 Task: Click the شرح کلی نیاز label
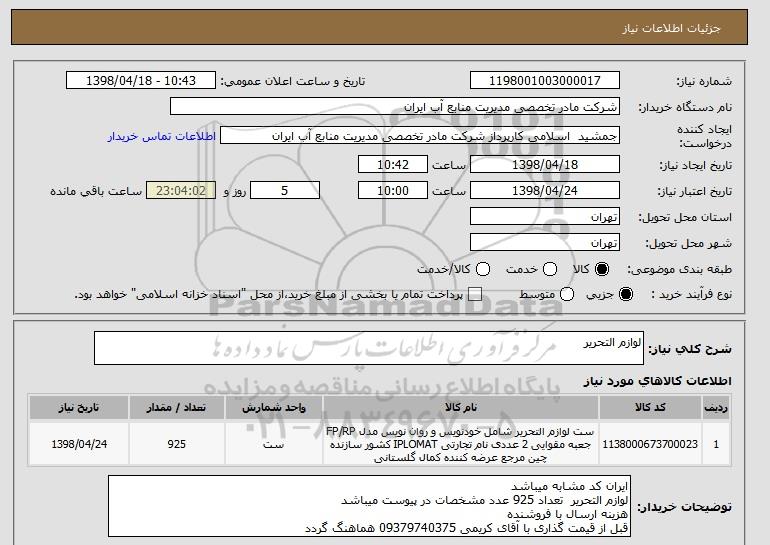[x=690, y=349]
